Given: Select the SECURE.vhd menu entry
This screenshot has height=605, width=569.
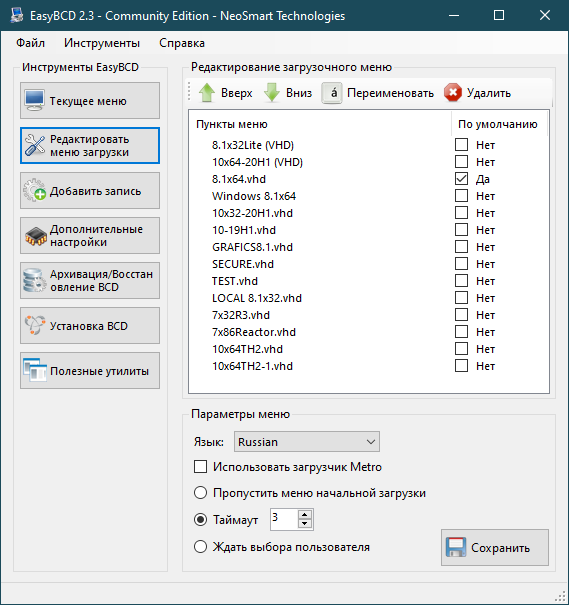Looking at the screenshot, I should point(243,264).
